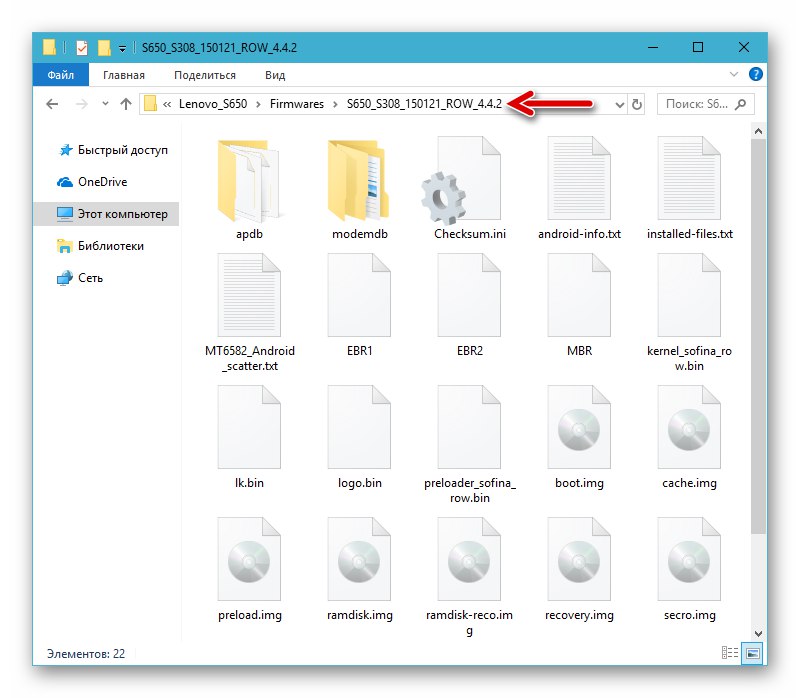Switch to the Вид ribbon tab
The height and width of the screenshot is (698, 800).
click(x=275, y=75)
